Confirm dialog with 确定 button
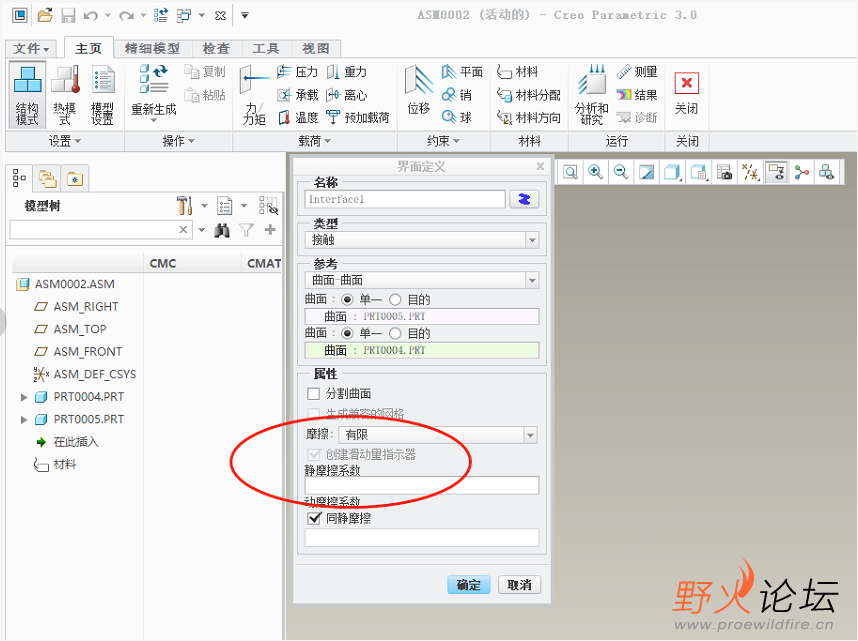Screen dimensions: 858x641 click(468, 585)
